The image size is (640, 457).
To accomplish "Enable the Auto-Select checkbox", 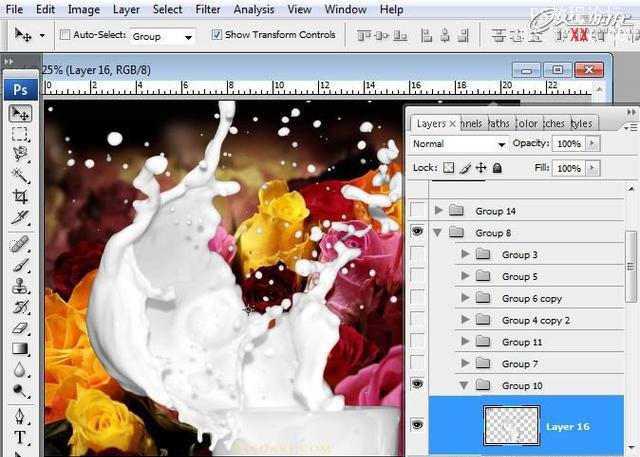I will point(65,35).
